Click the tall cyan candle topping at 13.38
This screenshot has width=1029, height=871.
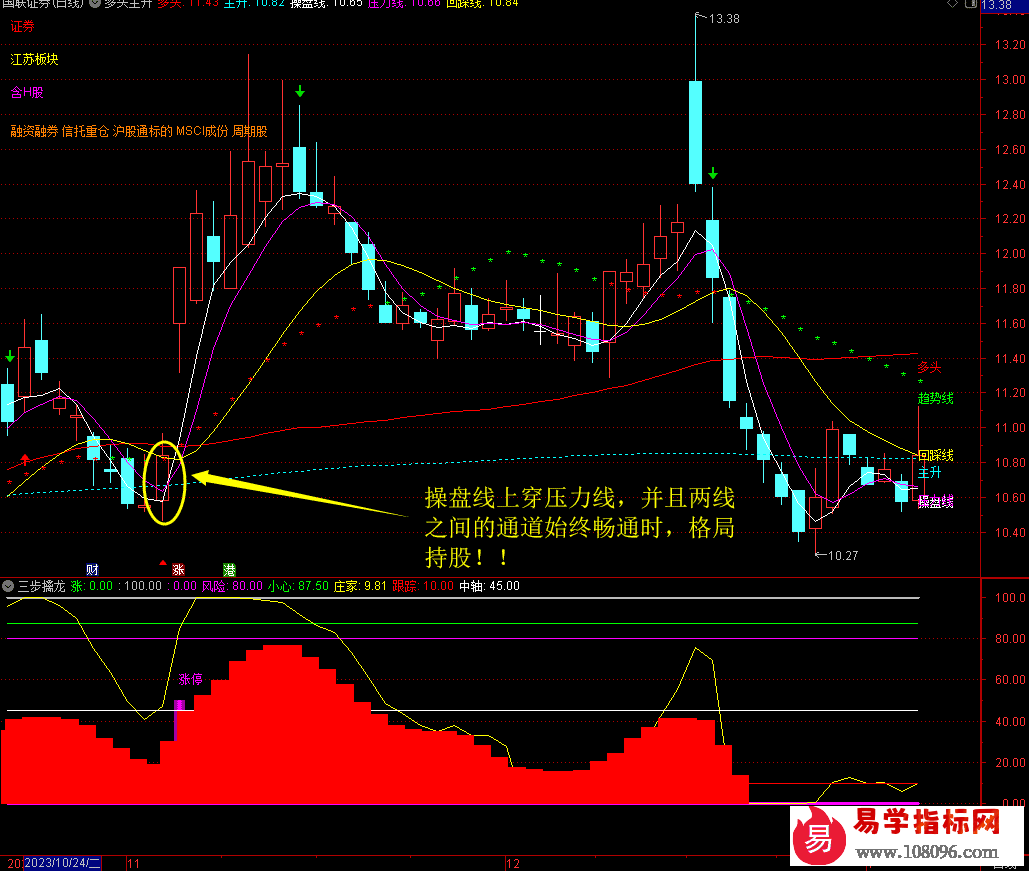[x=696, y=132]
